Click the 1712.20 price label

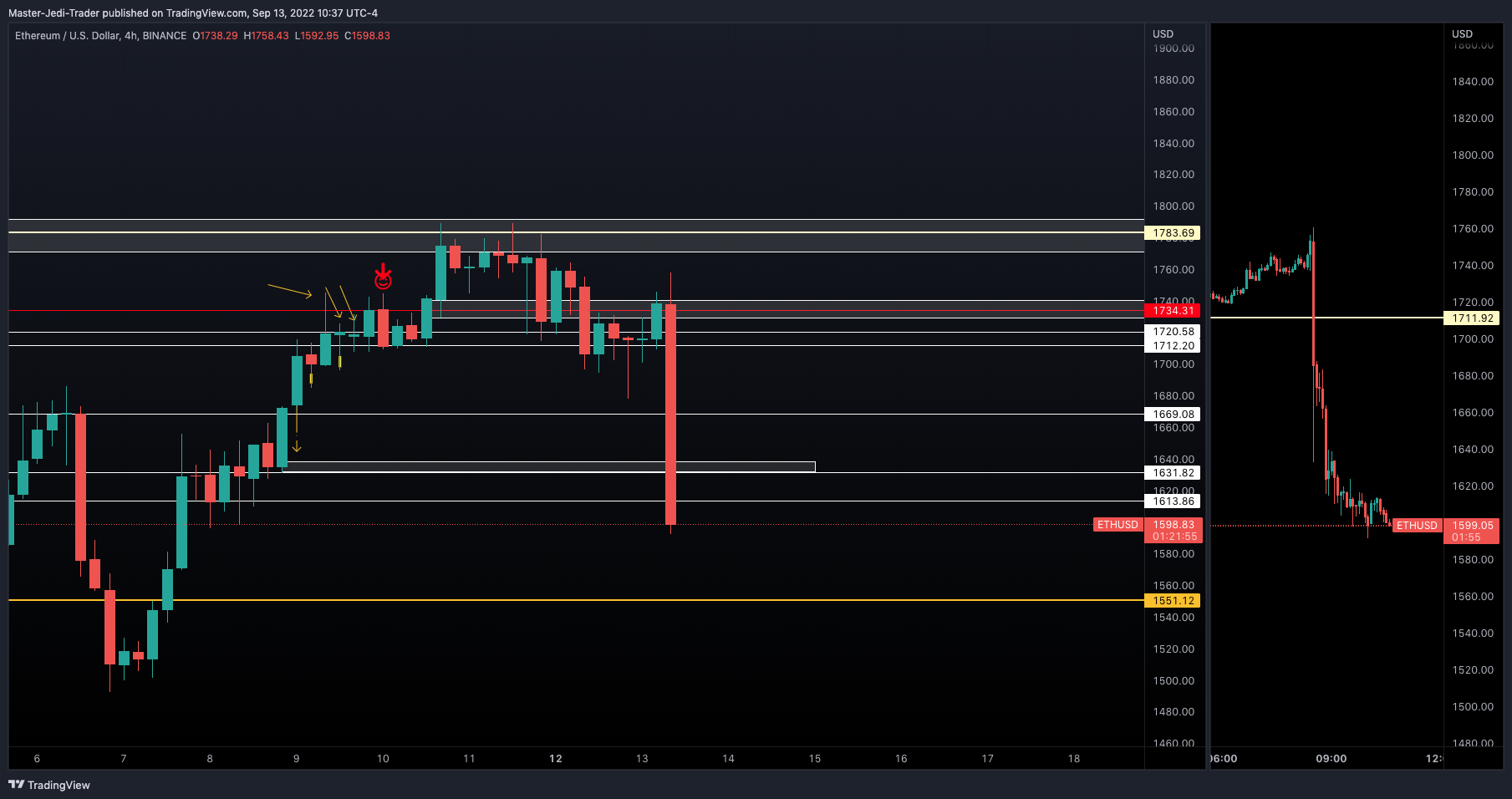coord(1173,346)
